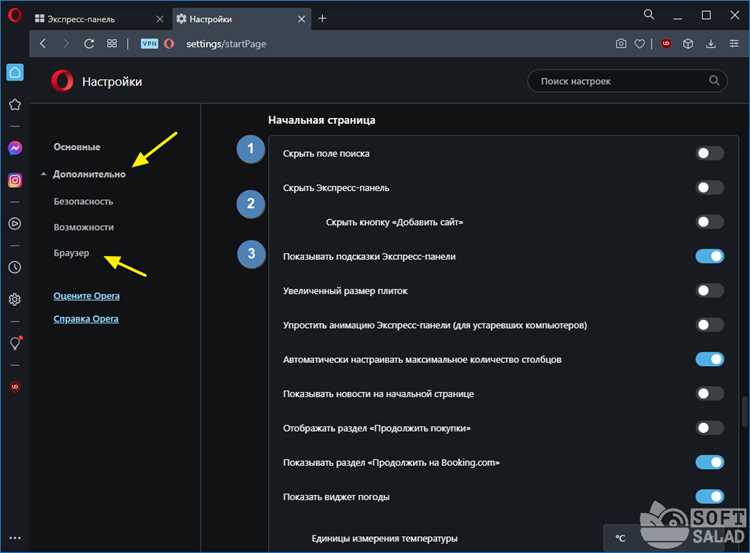Image resolution: width=750 pixels, height=553 pixels.
Task: Close the 'Экспресс-панель' tab
Action: coord(160,19)
